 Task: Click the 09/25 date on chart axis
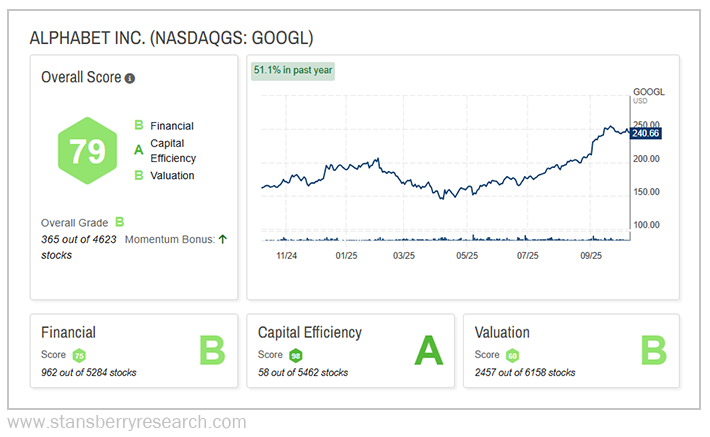591,255
